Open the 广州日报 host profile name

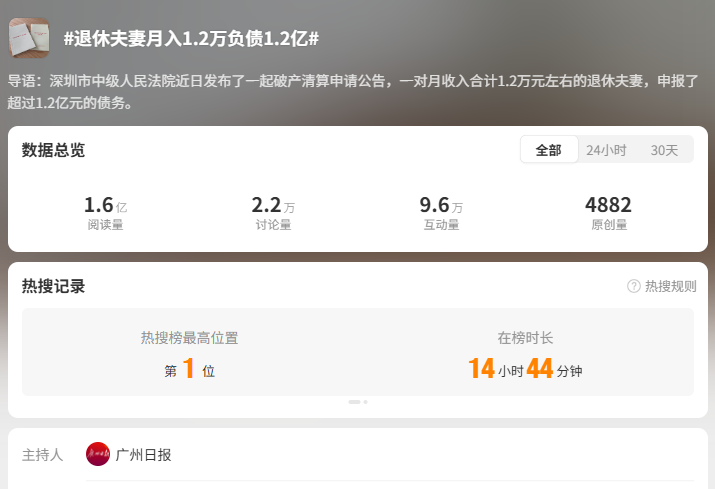click(143, 454)
